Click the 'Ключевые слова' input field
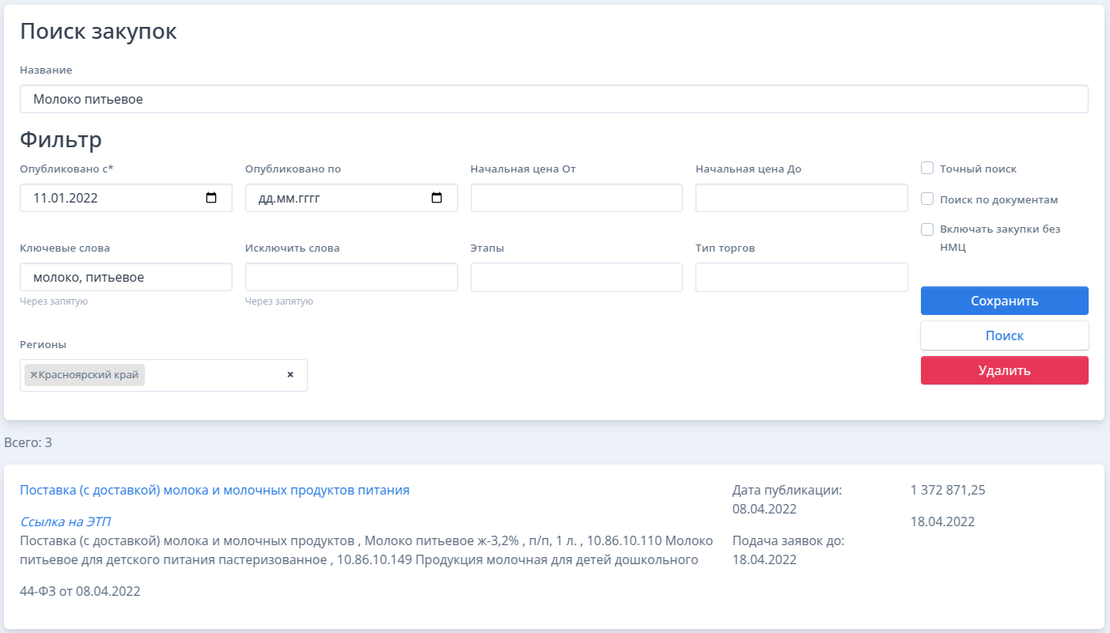Viewport: 1110px width, 633px height. coord(126,277)
